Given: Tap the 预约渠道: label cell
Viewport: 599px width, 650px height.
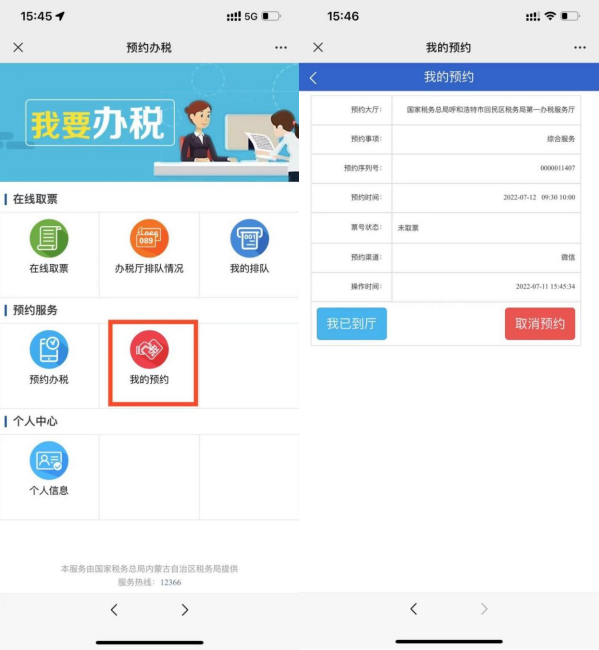Looking at the screenshot, I should pyautogui.click(x=352, y=257).
